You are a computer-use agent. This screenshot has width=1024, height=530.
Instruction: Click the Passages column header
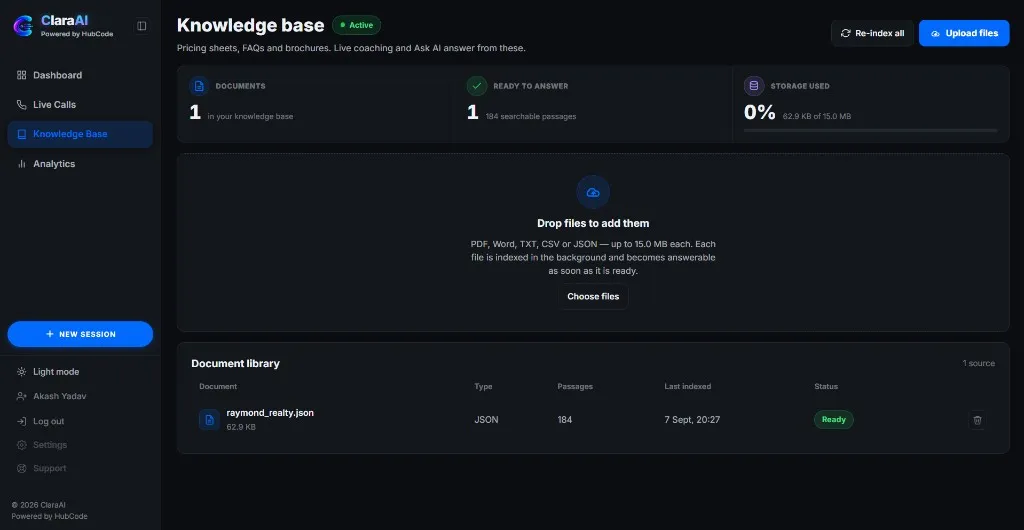pos(575,386)
